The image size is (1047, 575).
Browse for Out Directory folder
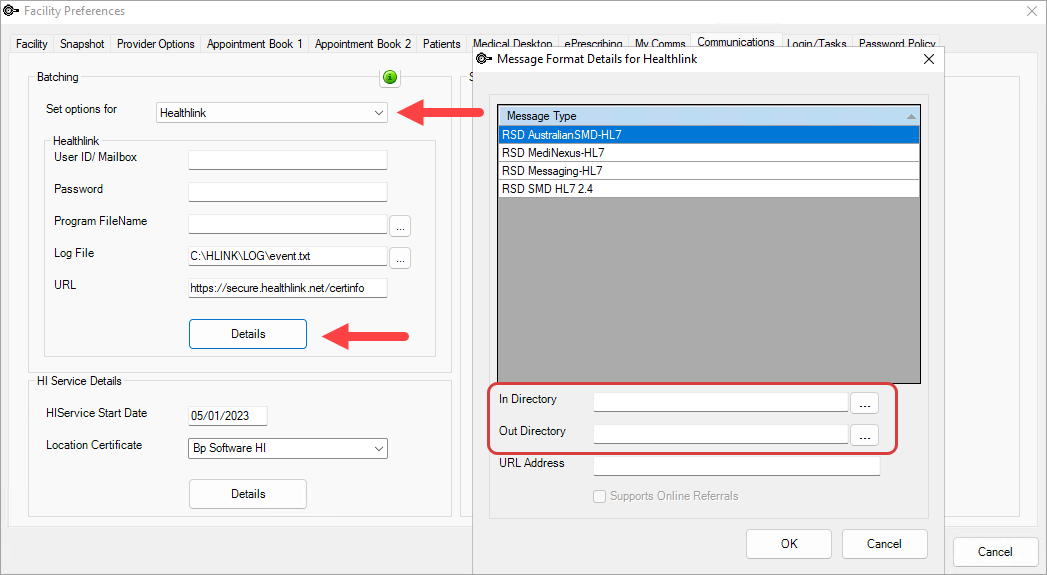864,435
